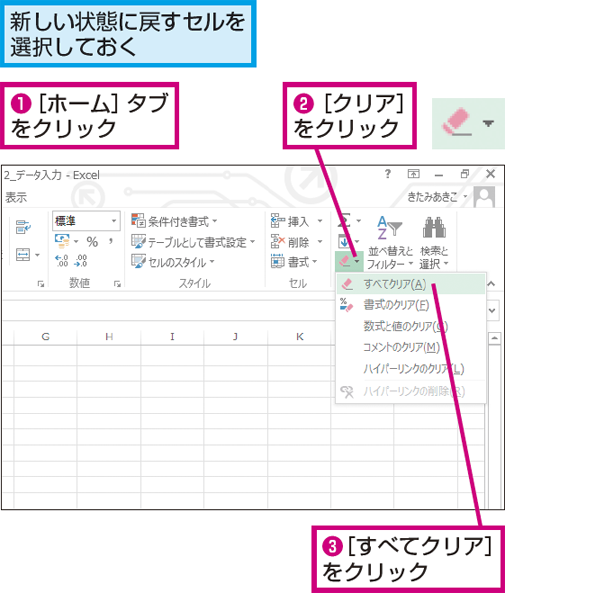Select column header H
Image resolution: width=600 pixels, height=593 pixels.
click(x=108, y=337)
